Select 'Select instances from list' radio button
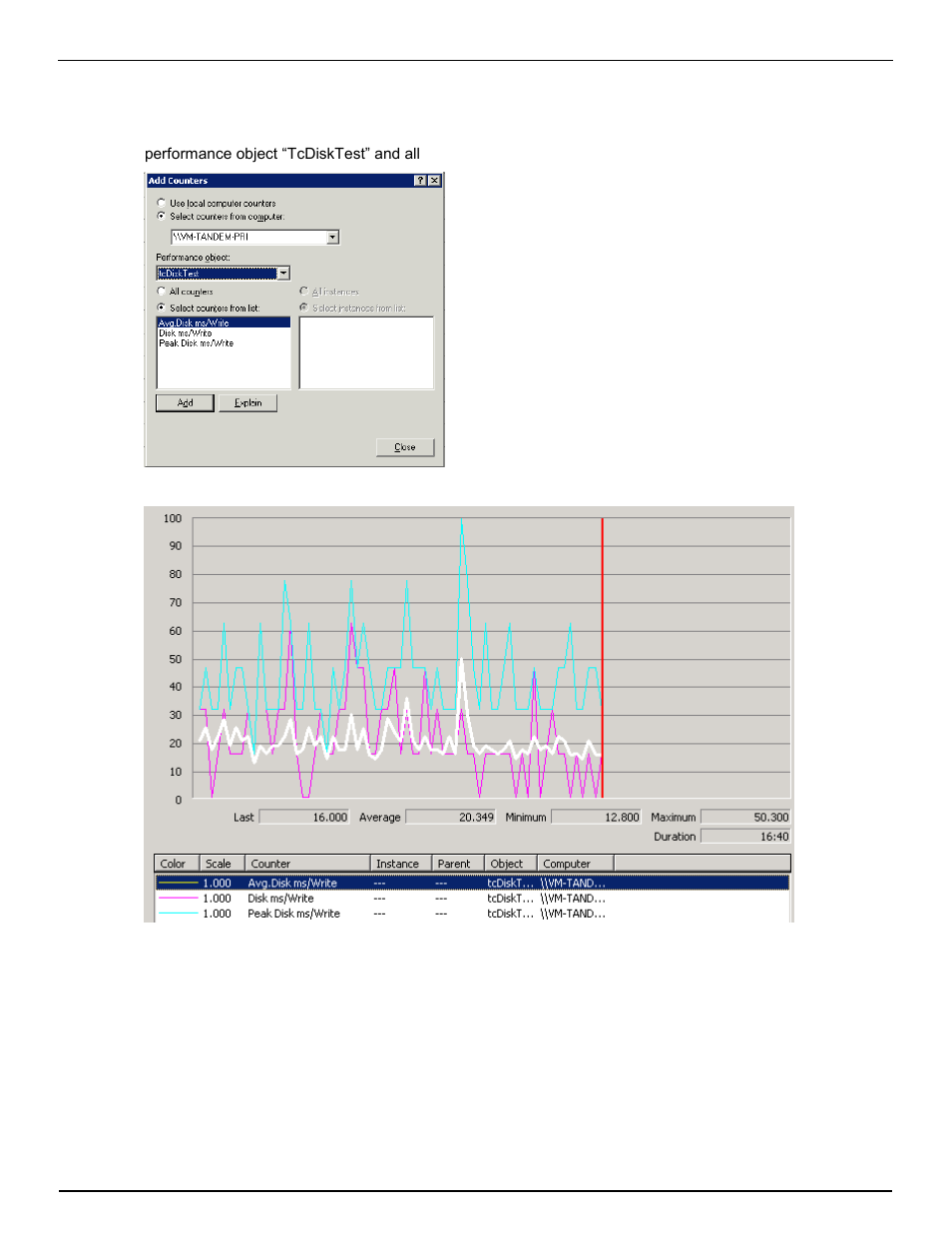The height and width of the screenshot is (1233, 952). coord(303,308)
